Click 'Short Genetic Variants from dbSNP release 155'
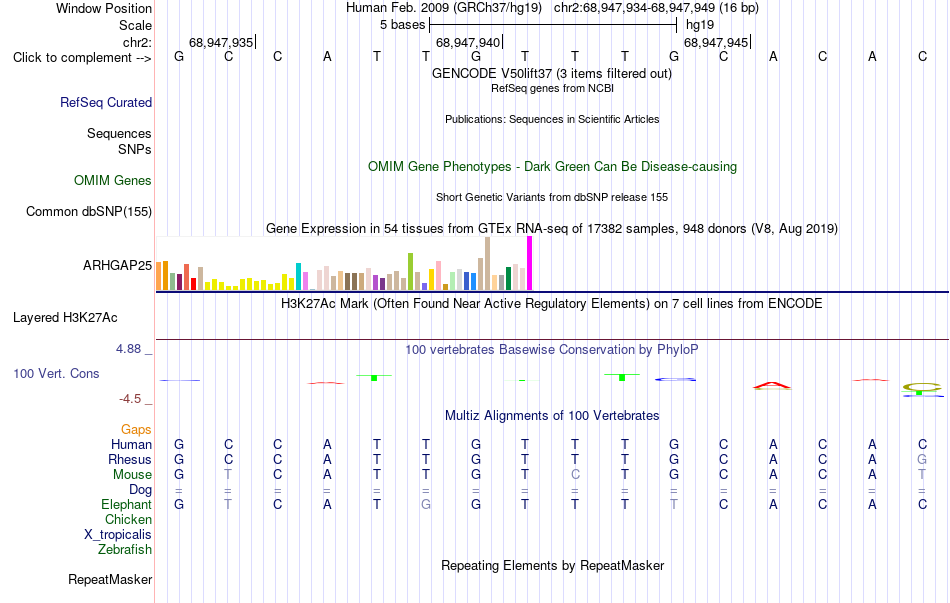 pyautogui.click(x=552, y=198)
